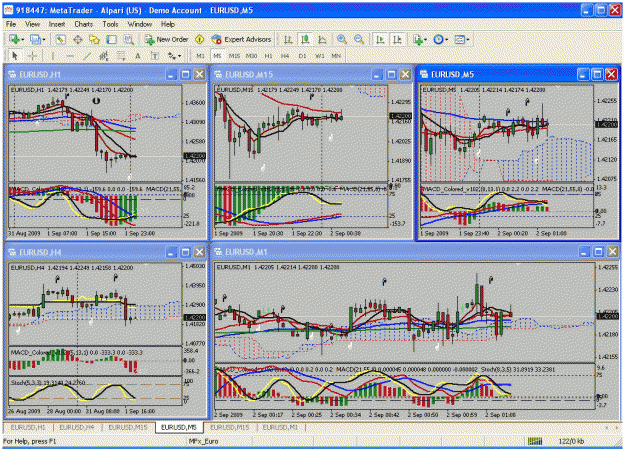The image size is (625, 449).
Task: Pick the vertical line drawing tool
Action: tap(53, 56)
